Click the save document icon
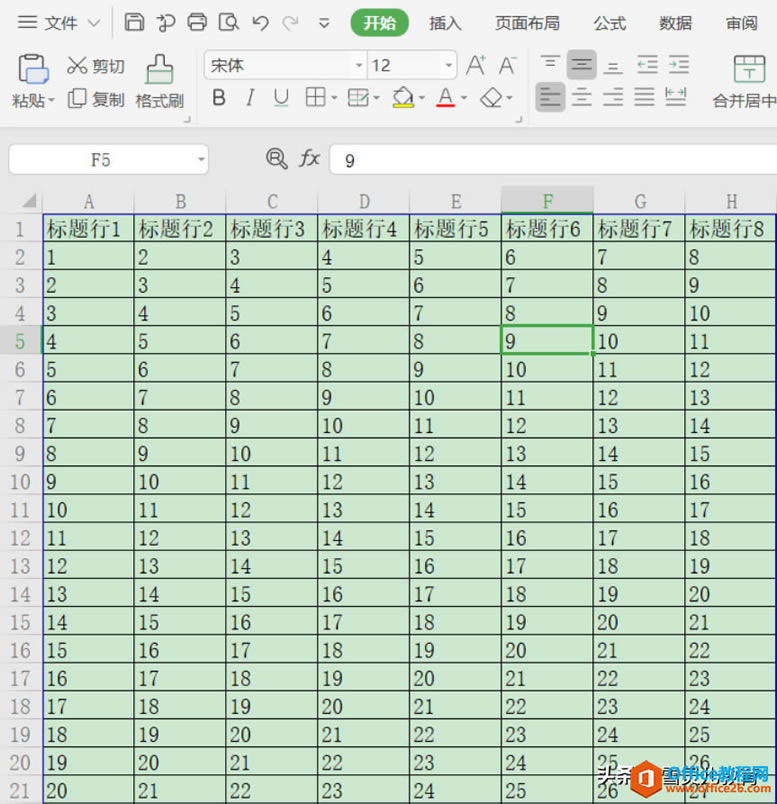Viewport: 777px width, 804px height. point(134,23)
